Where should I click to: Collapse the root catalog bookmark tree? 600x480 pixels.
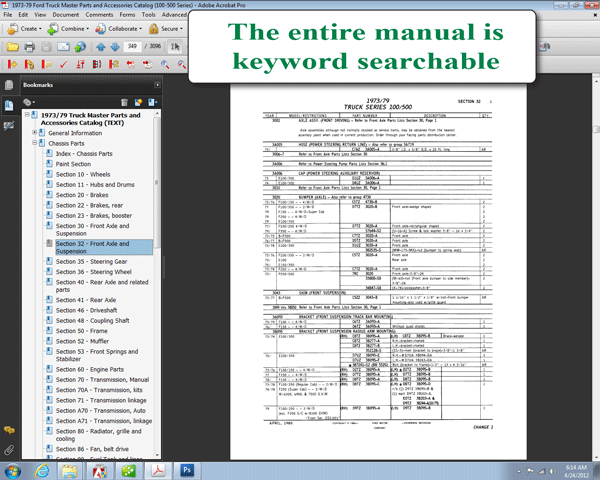tap(27, 114)
